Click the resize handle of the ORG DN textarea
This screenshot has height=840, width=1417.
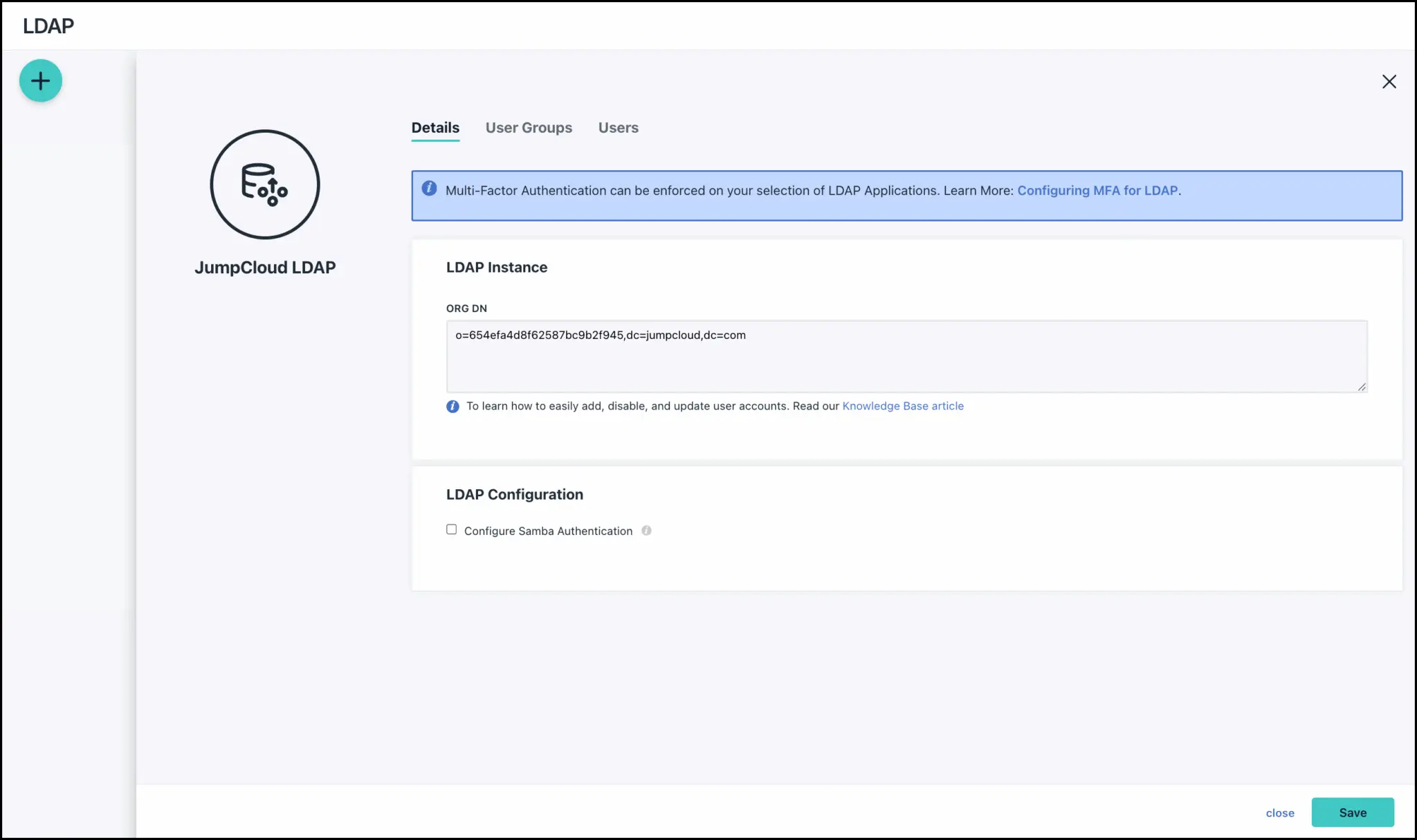tap(1362, 386)
